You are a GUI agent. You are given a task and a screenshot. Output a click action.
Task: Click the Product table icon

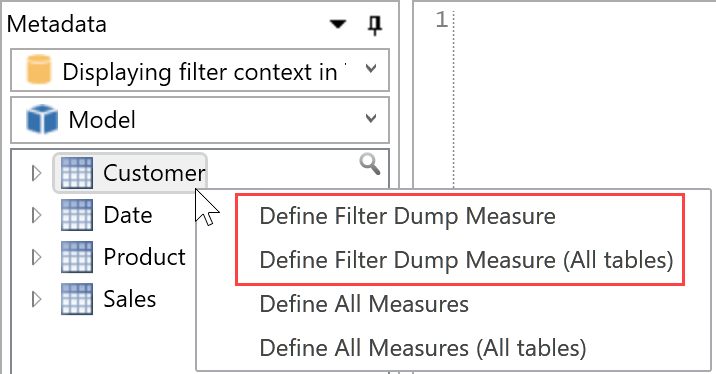(x=77, y=257)
